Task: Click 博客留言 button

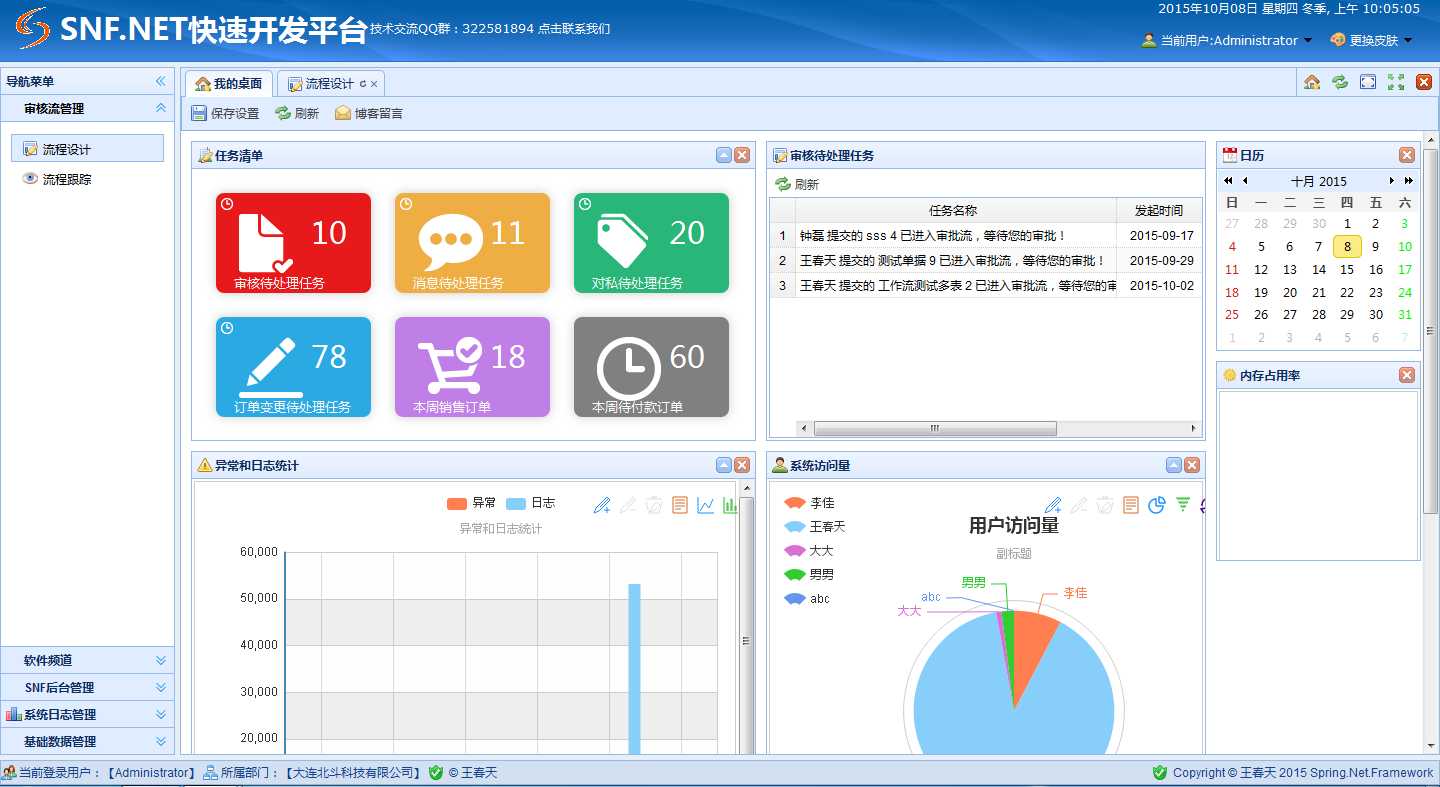Action: coord(369,113)
